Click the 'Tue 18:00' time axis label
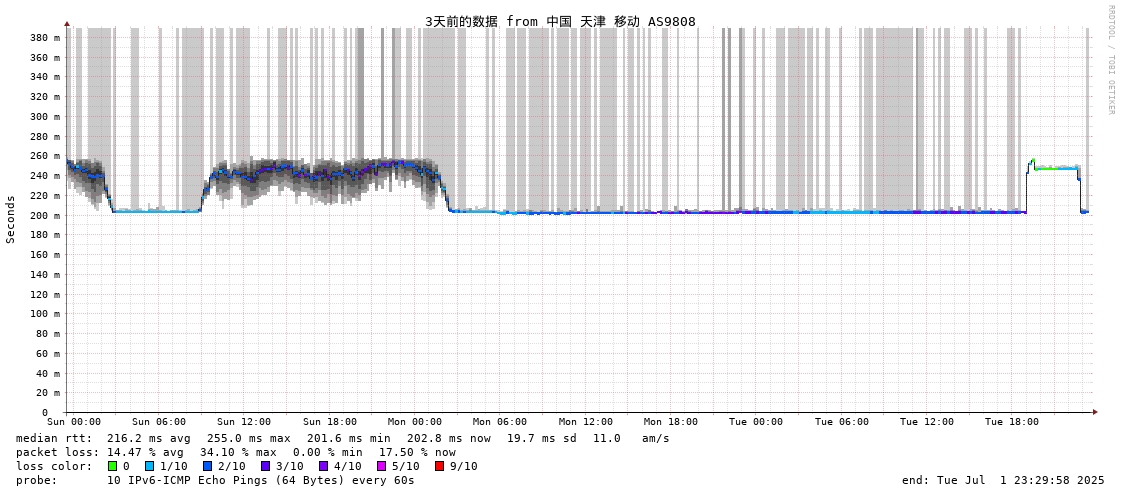1121x494 pixels. tap(1012, 422)
